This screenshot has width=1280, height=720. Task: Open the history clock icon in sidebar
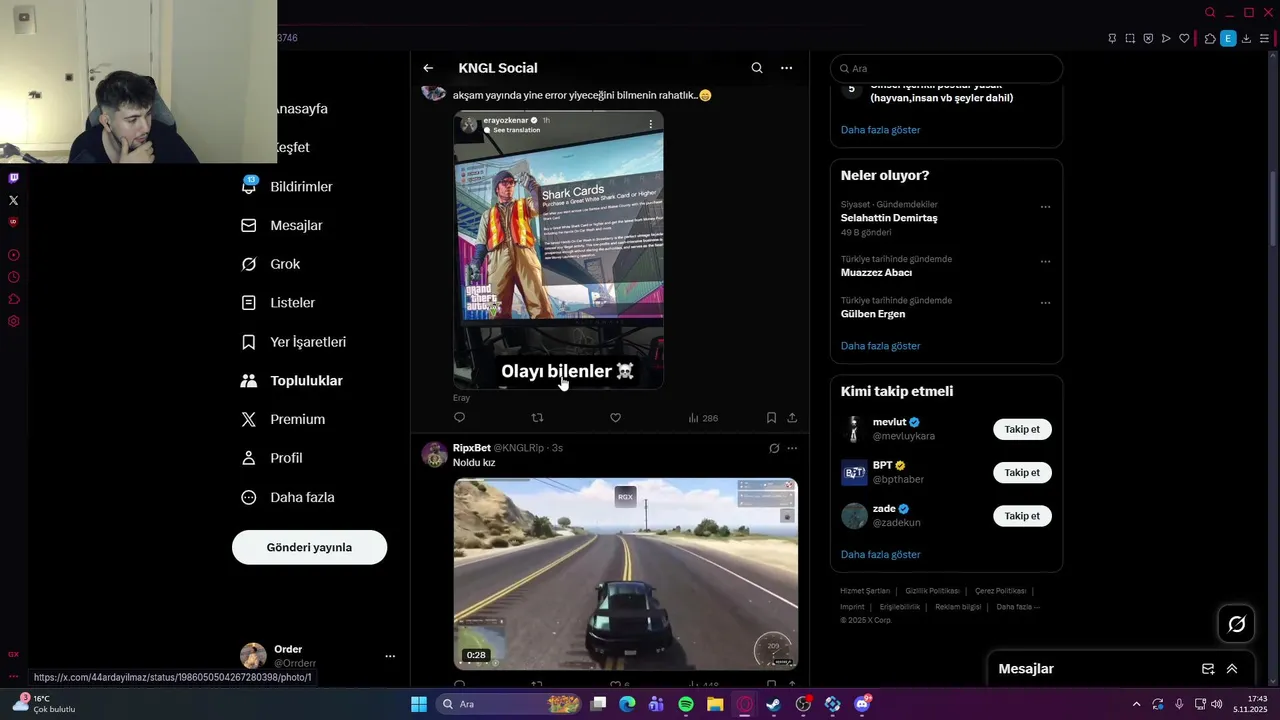pos(13,277)
